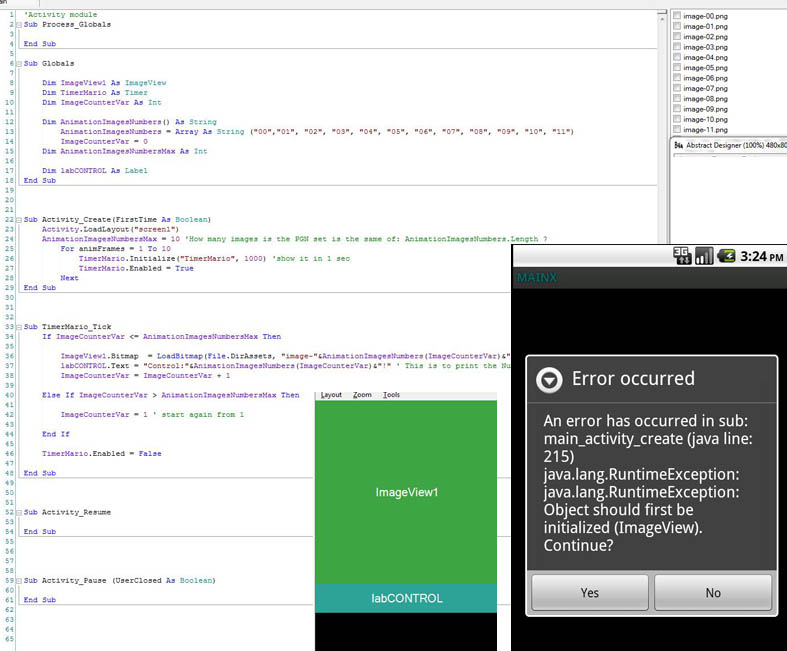Click the 'Activity module comment line

(61, 15)
